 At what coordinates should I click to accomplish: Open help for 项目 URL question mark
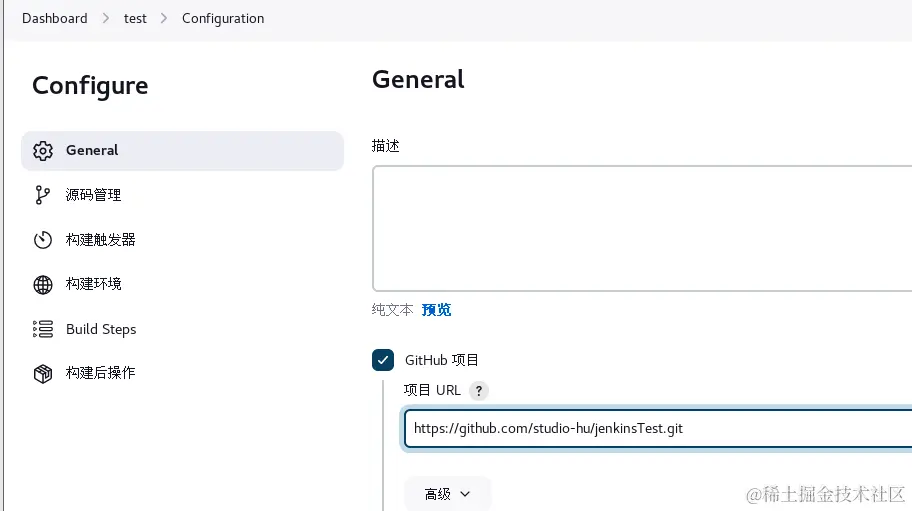[x=480, y=391]
